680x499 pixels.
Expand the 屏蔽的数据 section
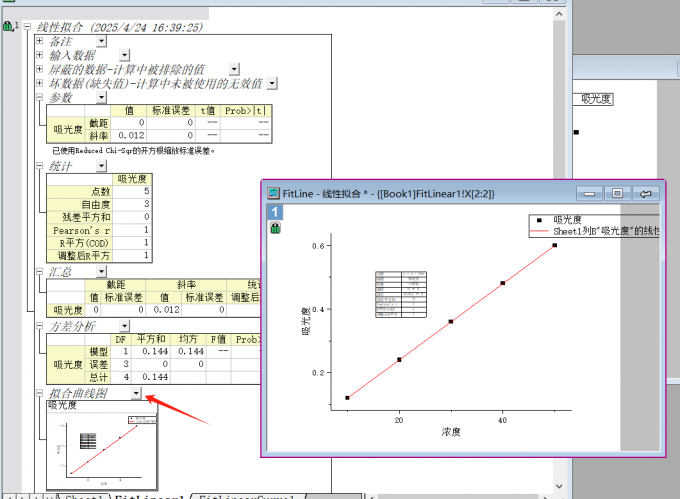39,68
